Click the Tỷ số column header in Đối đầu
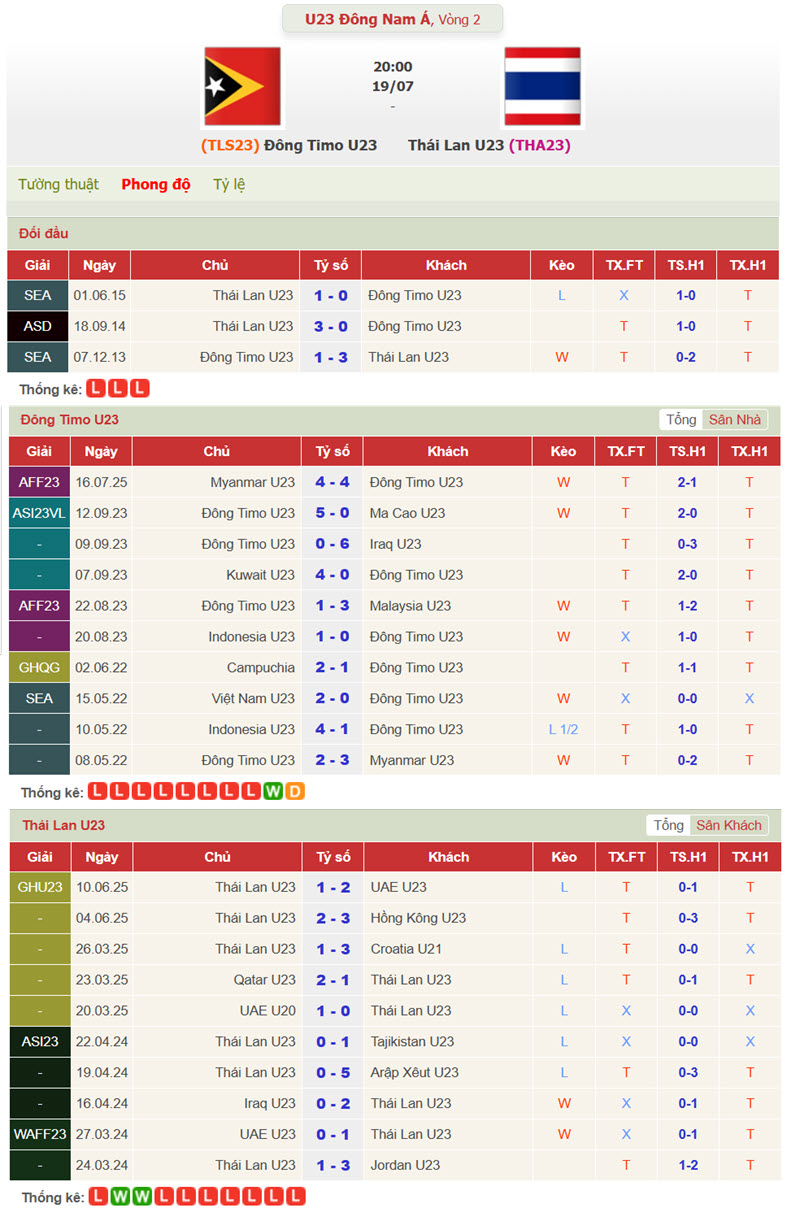The height and width of the screenshot is (1208, 800). pyautogui.click(x=331, y=265)
